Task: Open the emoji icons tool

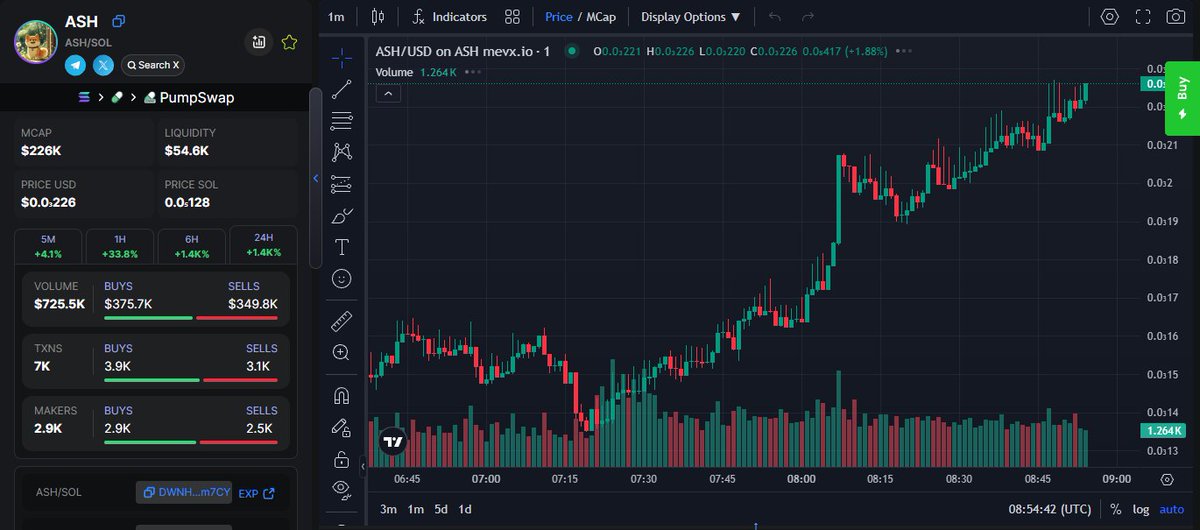Action: 342,279
